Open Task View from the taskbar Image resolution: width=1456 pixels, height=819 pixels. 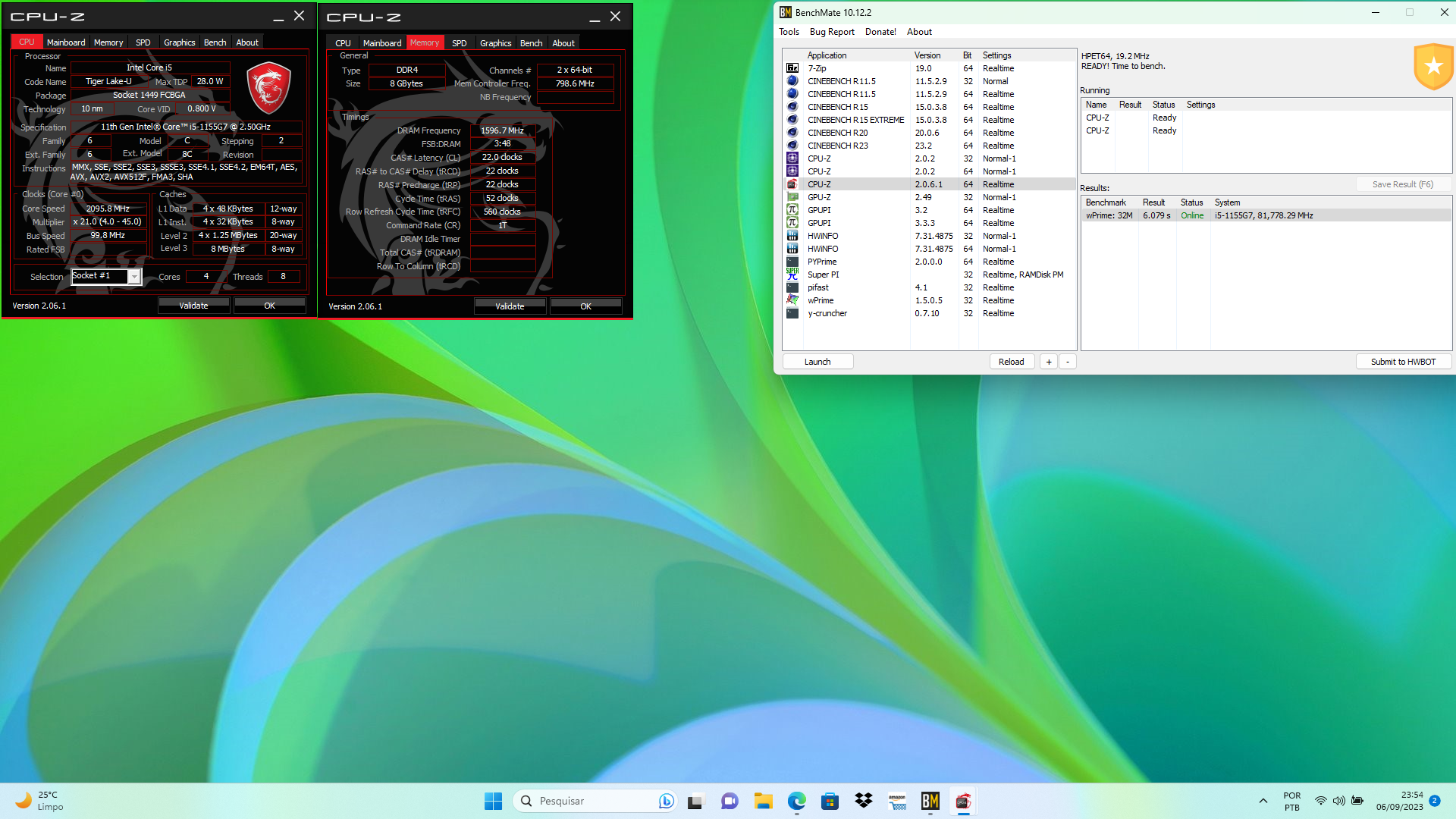click(696, 801)
